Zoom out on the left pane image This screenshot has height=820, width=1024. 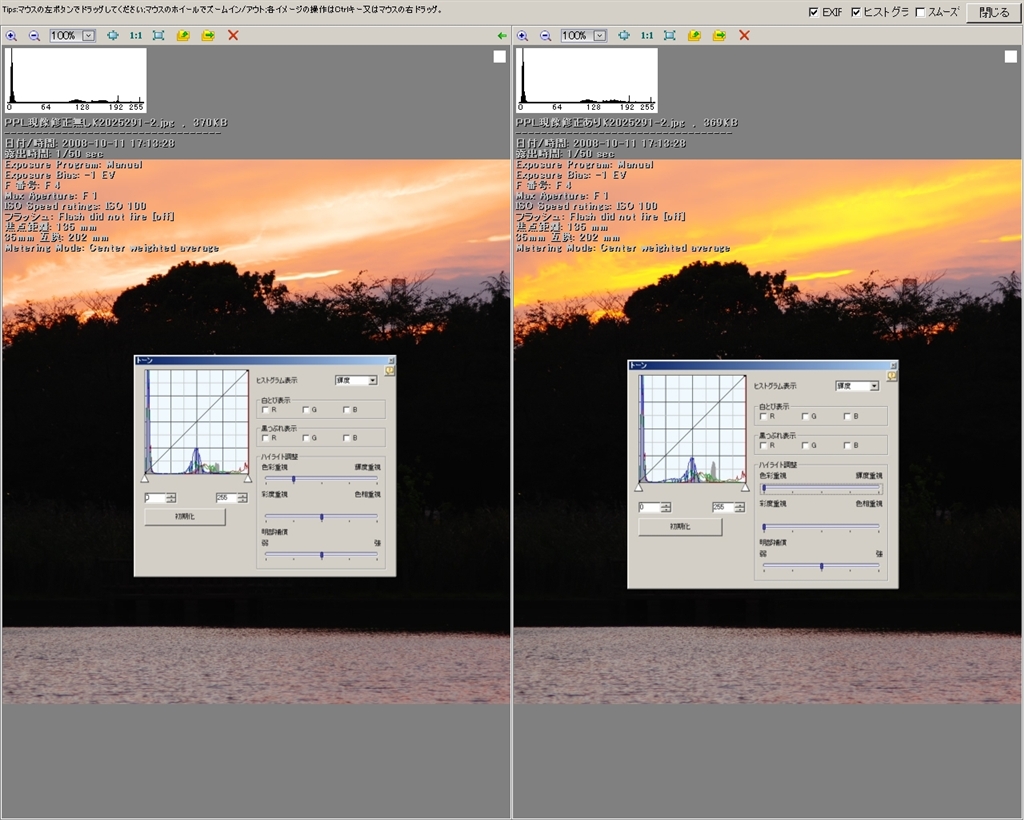point(35,36)
